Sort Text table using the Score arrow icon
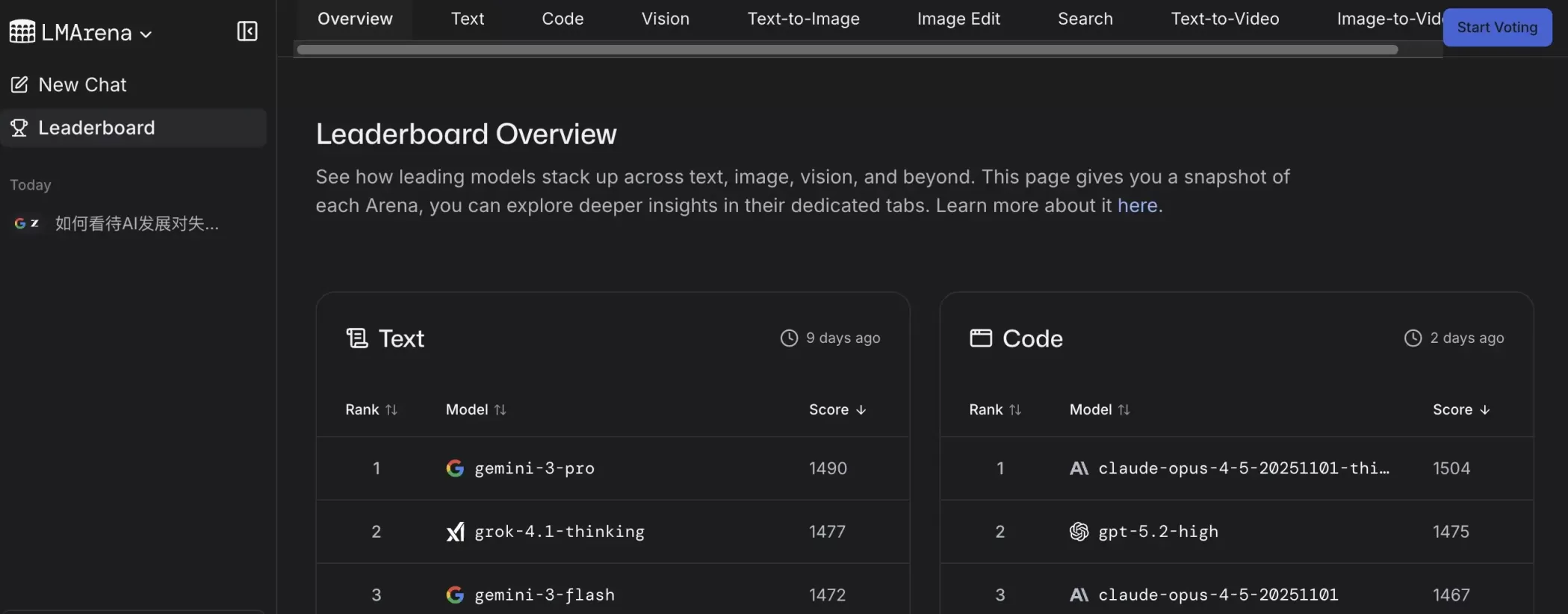This screenshot has width=1568, height=614. [x=861, y=410]
